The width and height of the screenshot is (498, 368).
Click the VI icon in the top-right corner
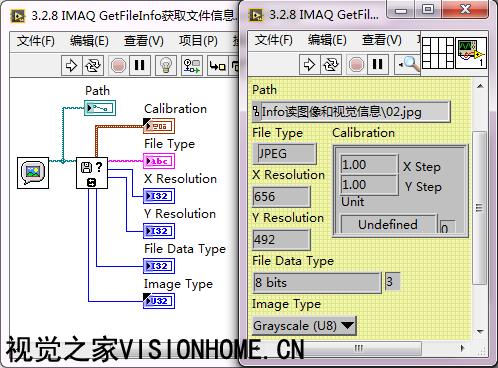pyautogui.click(x=471, y=53)
